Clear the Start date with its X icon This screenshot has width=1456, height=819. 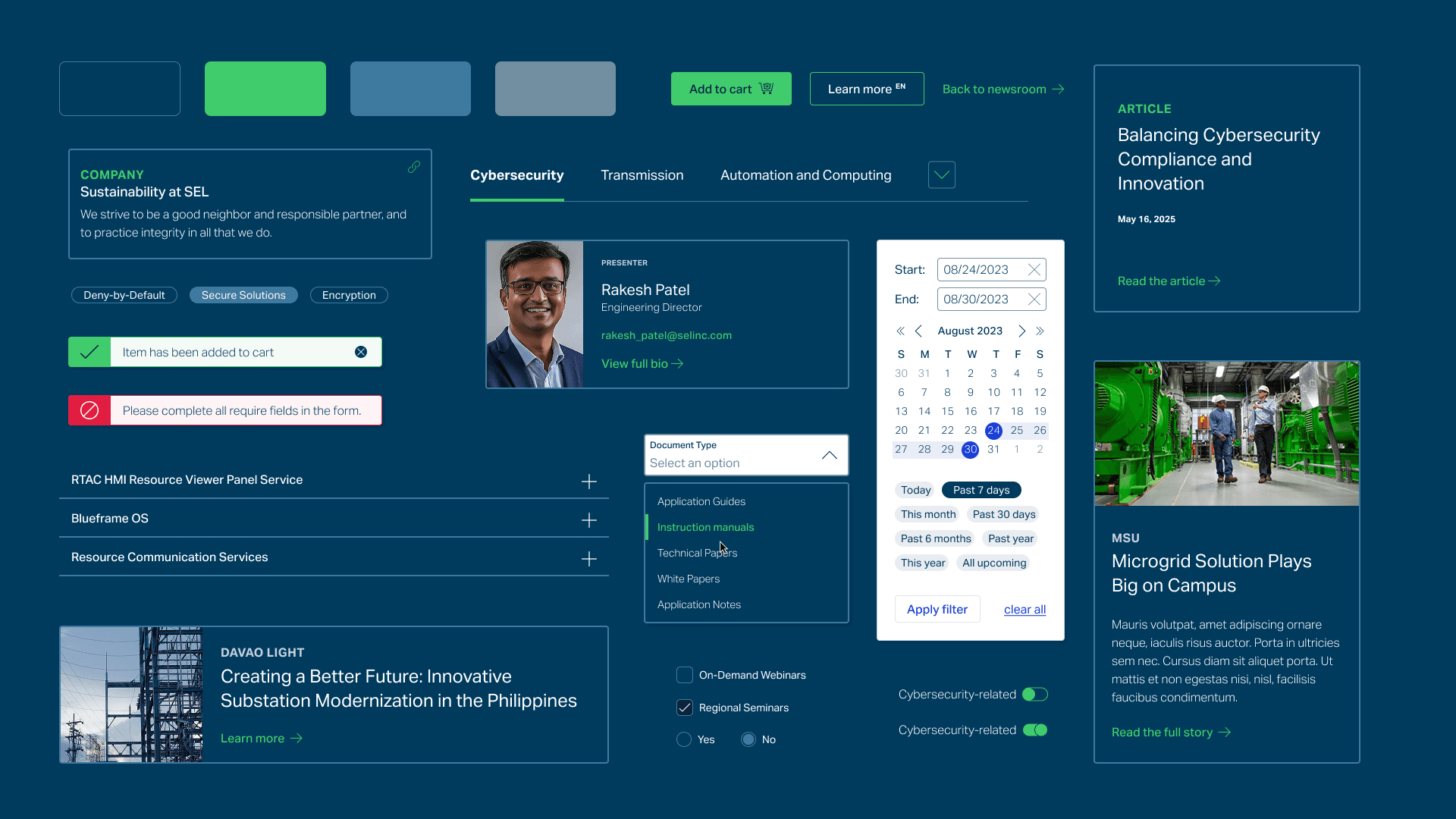coord(1034,269)
